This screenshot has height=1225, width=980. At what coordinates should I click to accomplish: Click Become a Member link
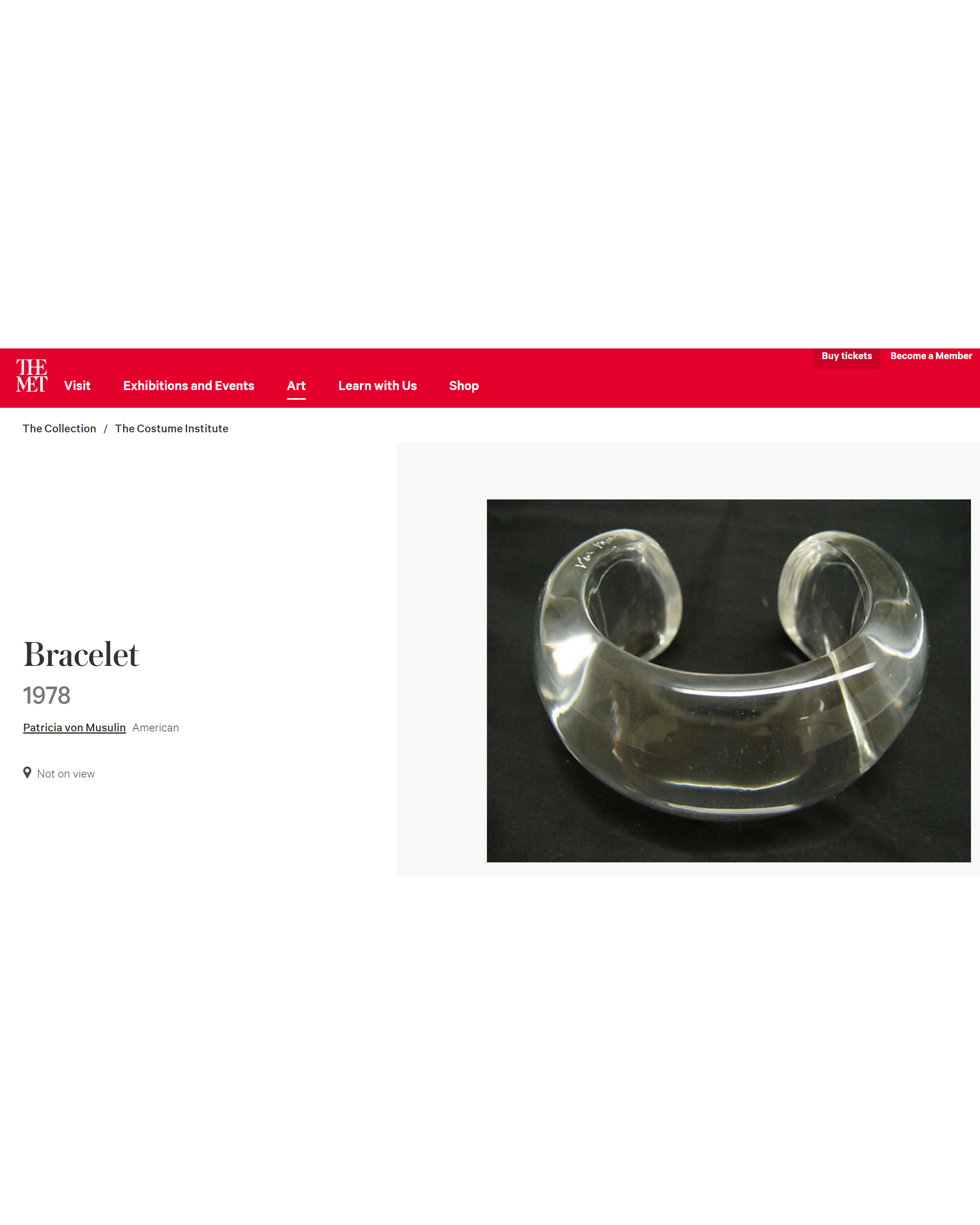pos(931,356)
